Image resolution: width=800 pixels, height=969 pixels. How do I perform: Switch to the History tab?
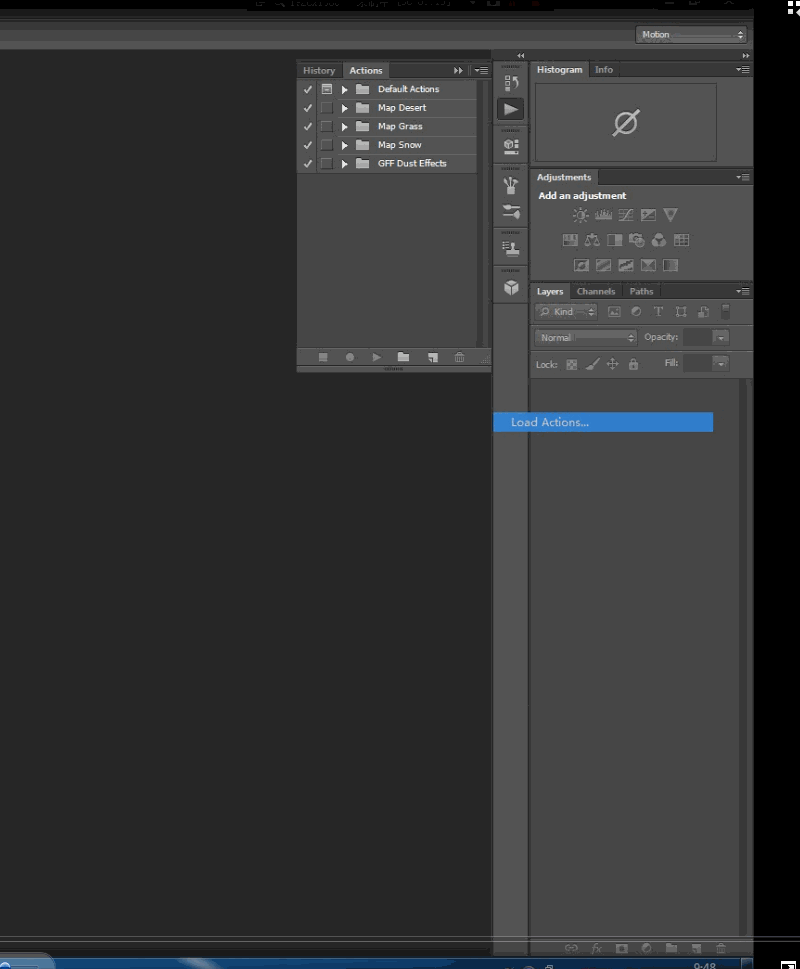319,70
